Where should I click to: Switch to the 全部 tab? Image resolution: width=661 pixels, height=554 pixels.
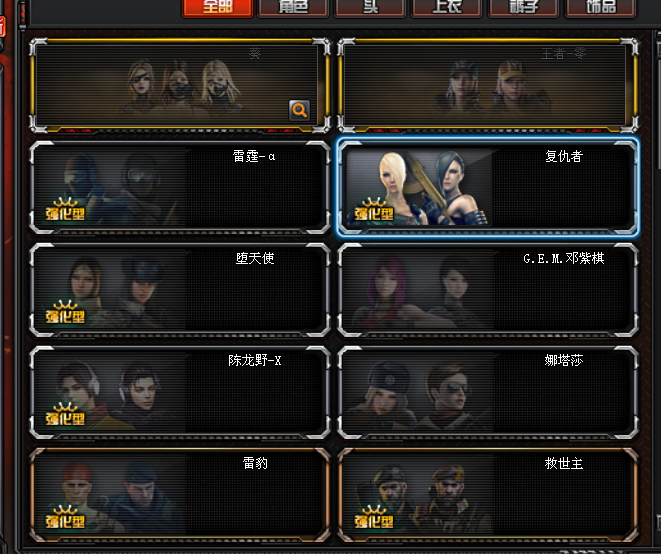218,8
